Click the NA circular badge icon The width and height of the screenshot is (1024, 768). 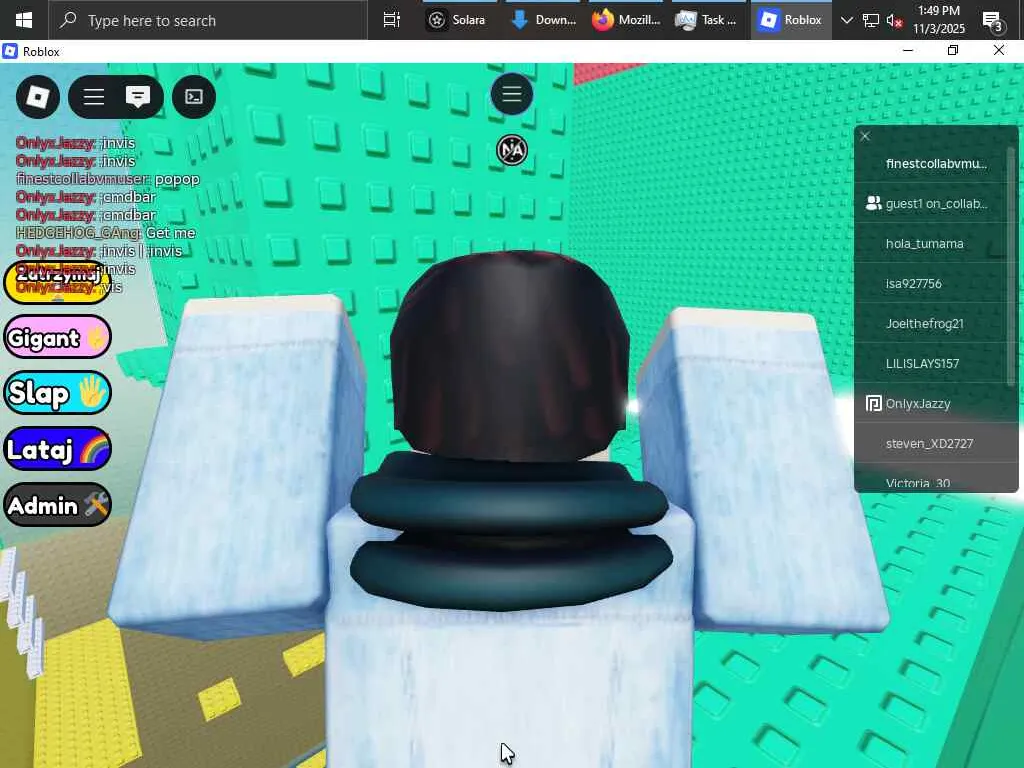512,150
